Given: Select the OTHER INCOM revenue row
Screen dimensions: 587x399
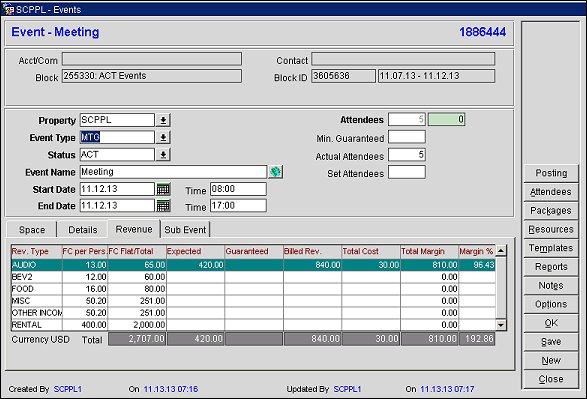Looking at the screenshot, I should click(253, 313).
